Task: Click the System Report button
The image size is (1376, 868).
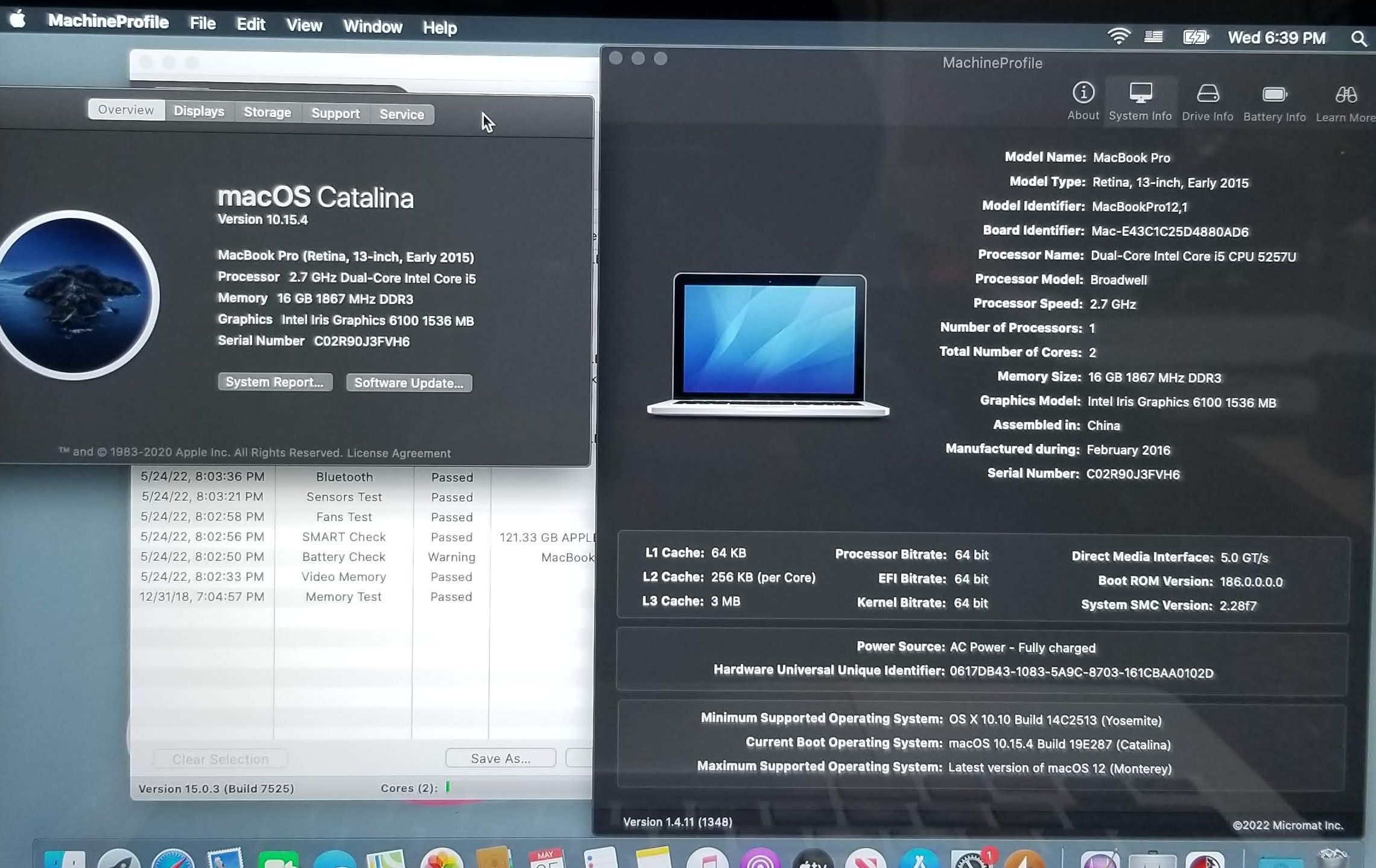Action: (x=274, y=382)
